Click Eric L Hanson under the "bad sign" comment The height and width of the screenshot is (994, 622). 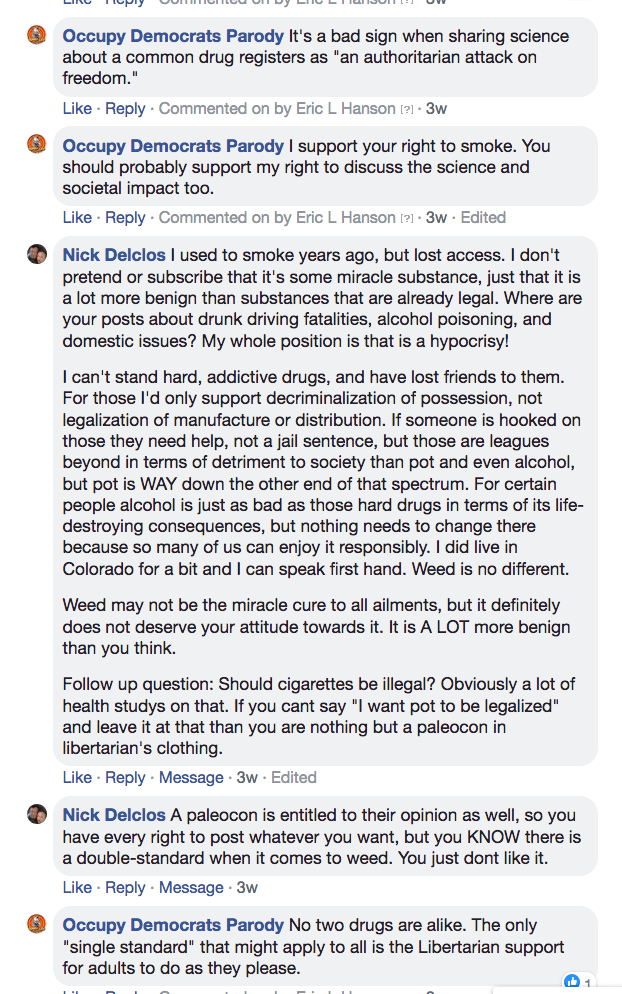click(346, 108)
